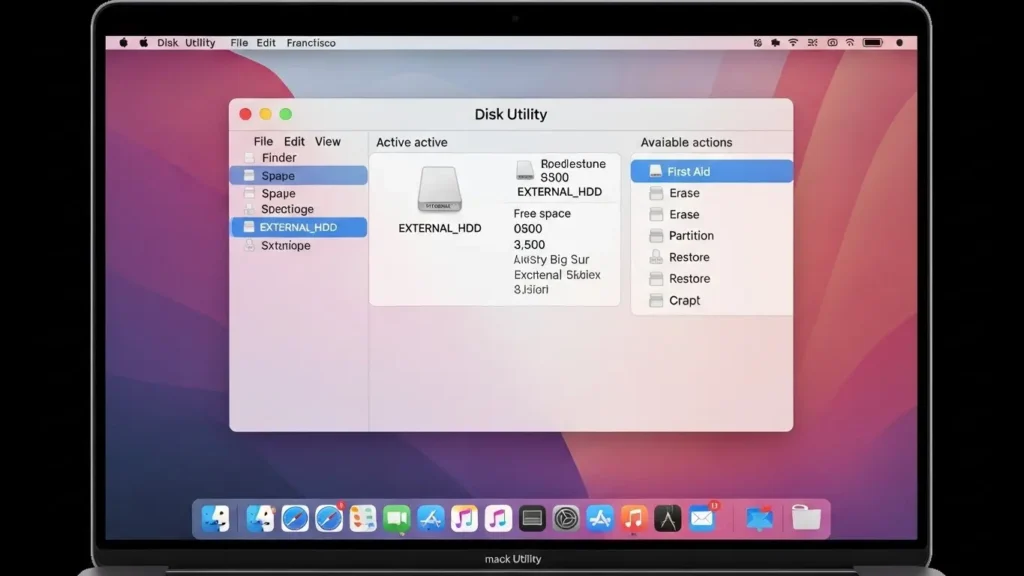Open the Edit menu in Disk Utility
This screenshot has height=576, width=1024.
point(294,141)
